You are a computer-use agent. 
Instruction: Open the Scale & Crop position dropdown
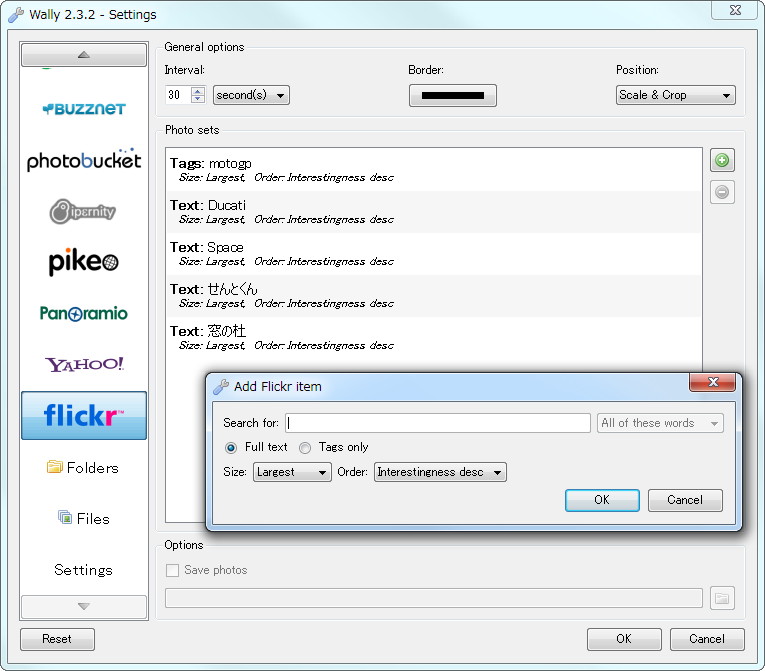(676, 95)
